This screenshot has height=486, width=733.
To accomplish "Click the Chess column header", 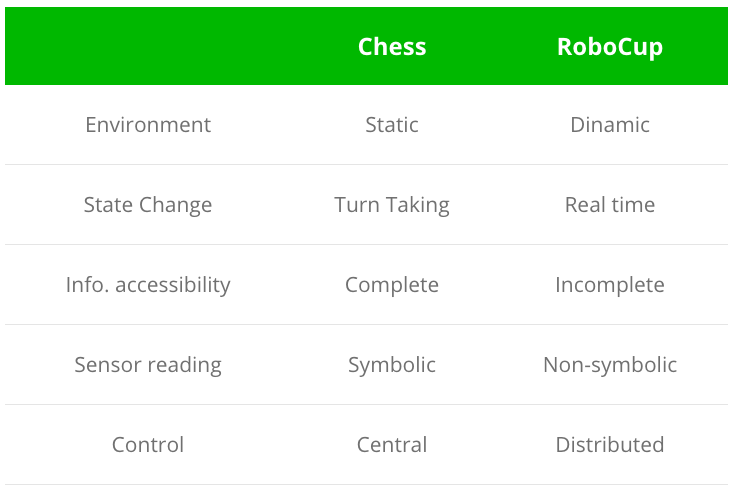I will pos(392,47).
